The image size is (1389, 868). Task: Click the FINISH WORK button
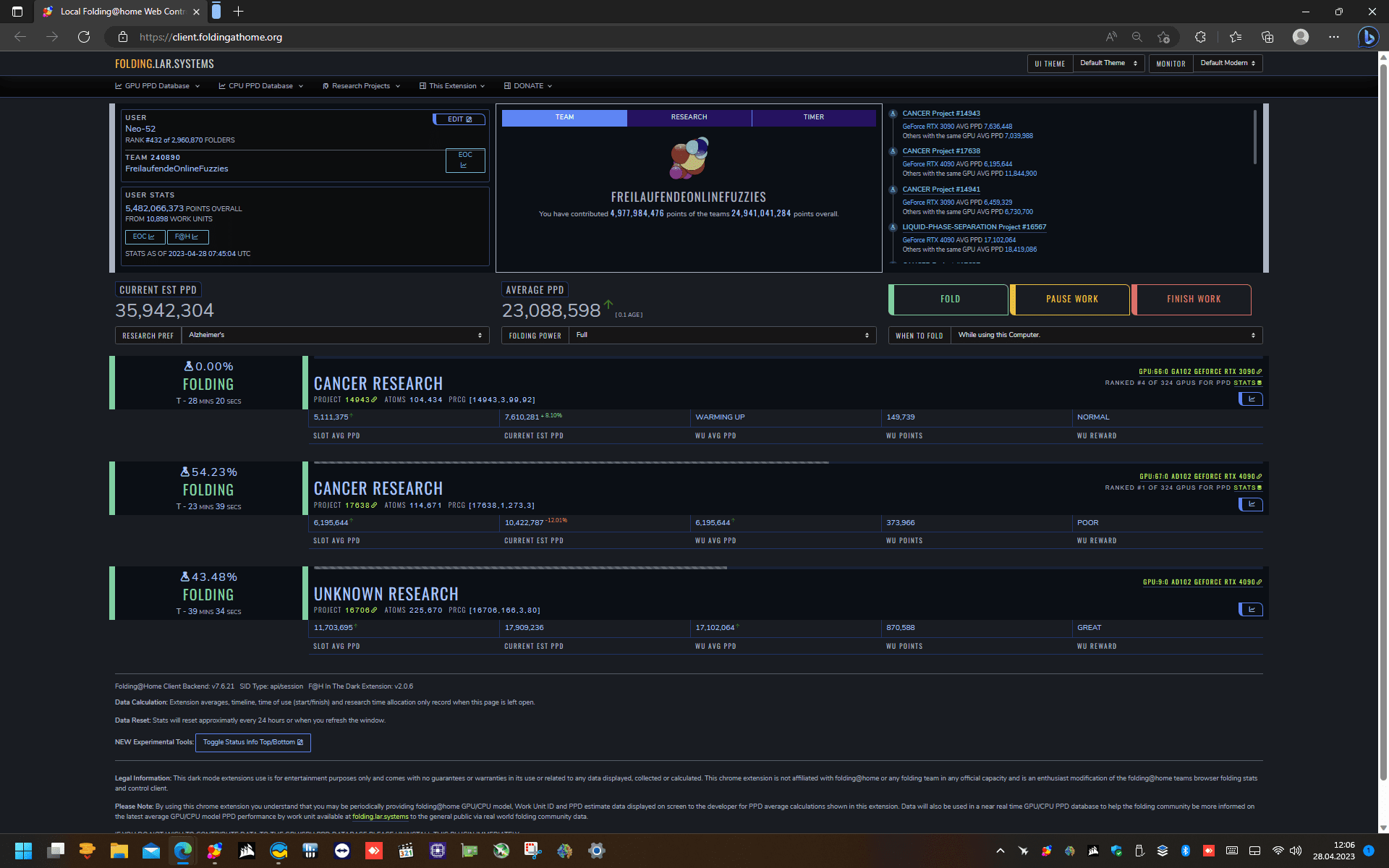[x=1192, y=299]
